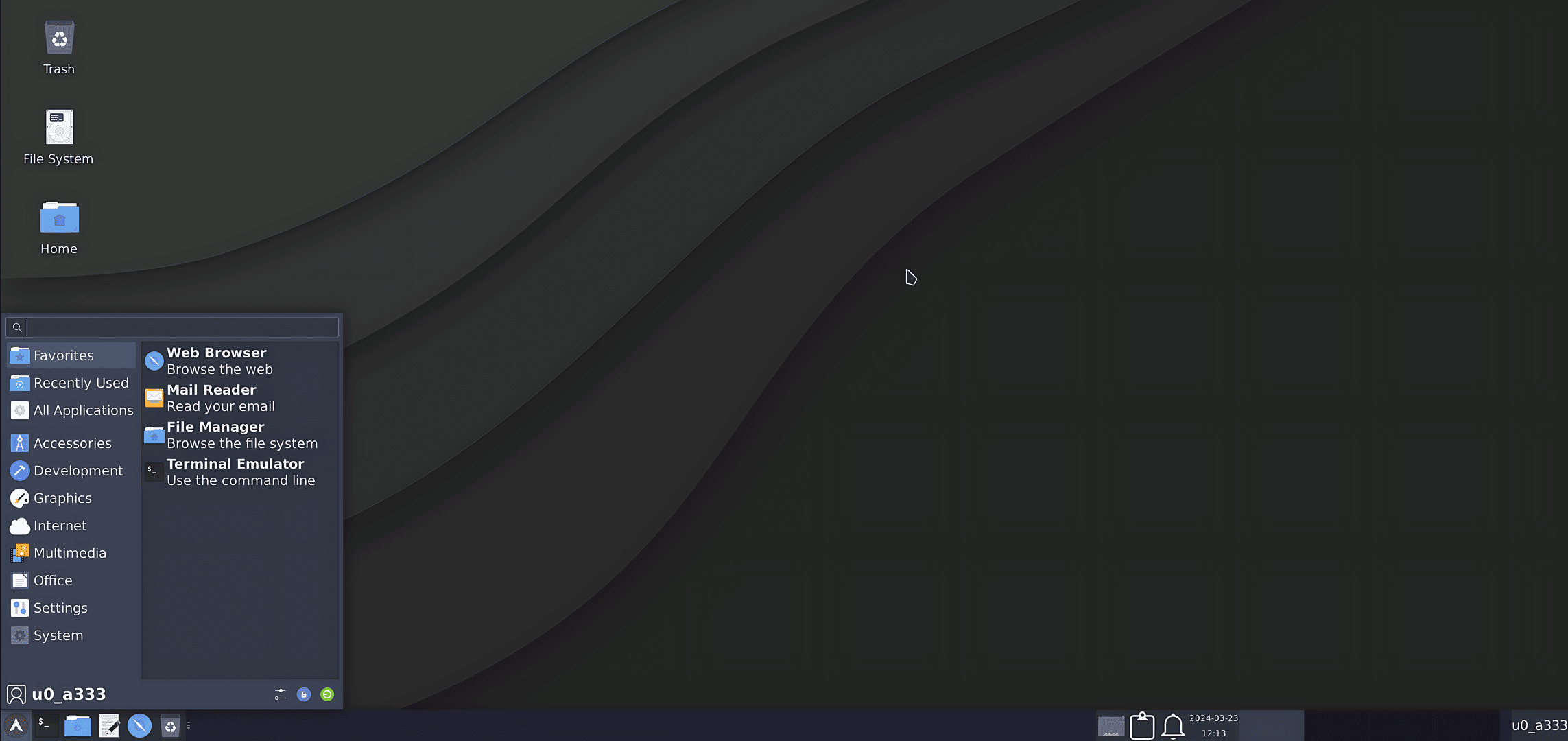Click the terminal launcher in the taskbar
This screenshot has height=741, width=1568.
pos(46,725)
